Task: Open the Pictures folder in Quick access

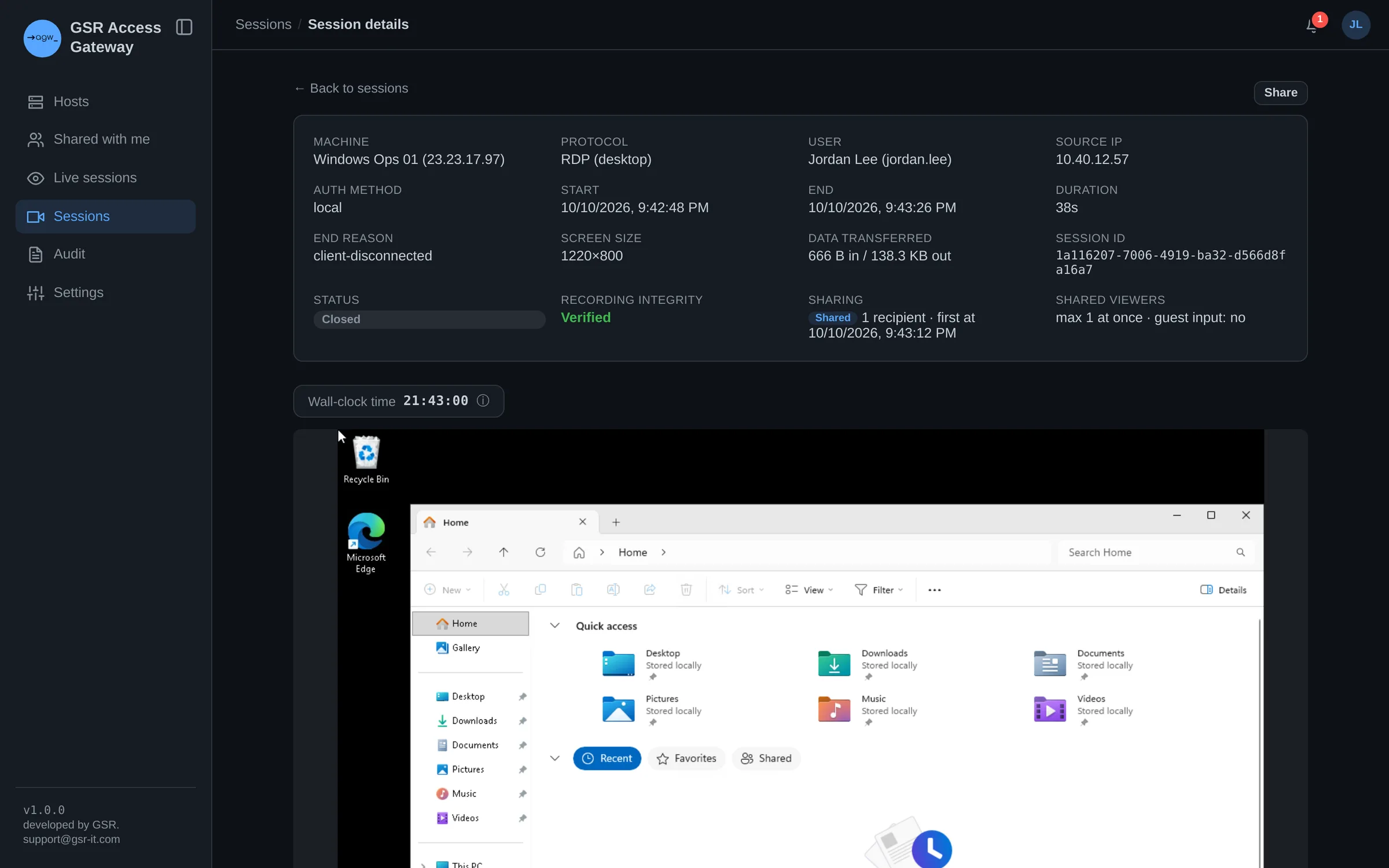Action: pyautogui.click(x=651, y=709)
